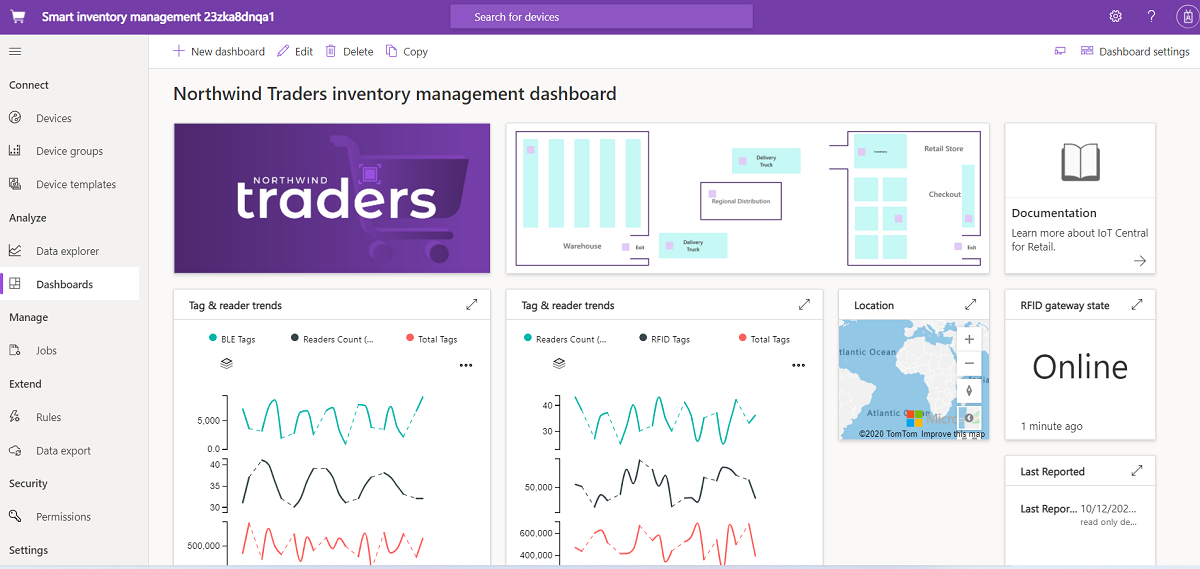Click Edit dashboard button
This screenshot has width=1200, height=569.
click(295, 51)
